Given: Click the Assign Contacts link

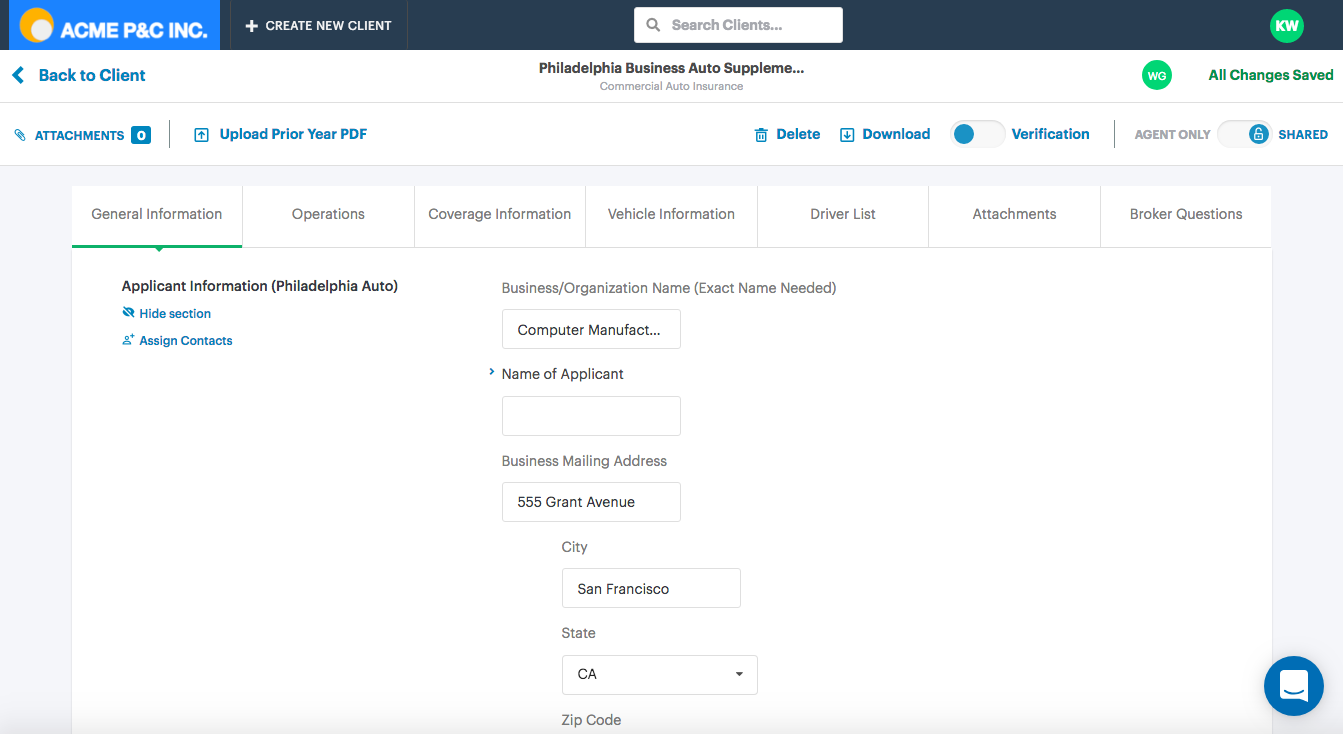Looking at the screenshot, I should coord(185,341).
